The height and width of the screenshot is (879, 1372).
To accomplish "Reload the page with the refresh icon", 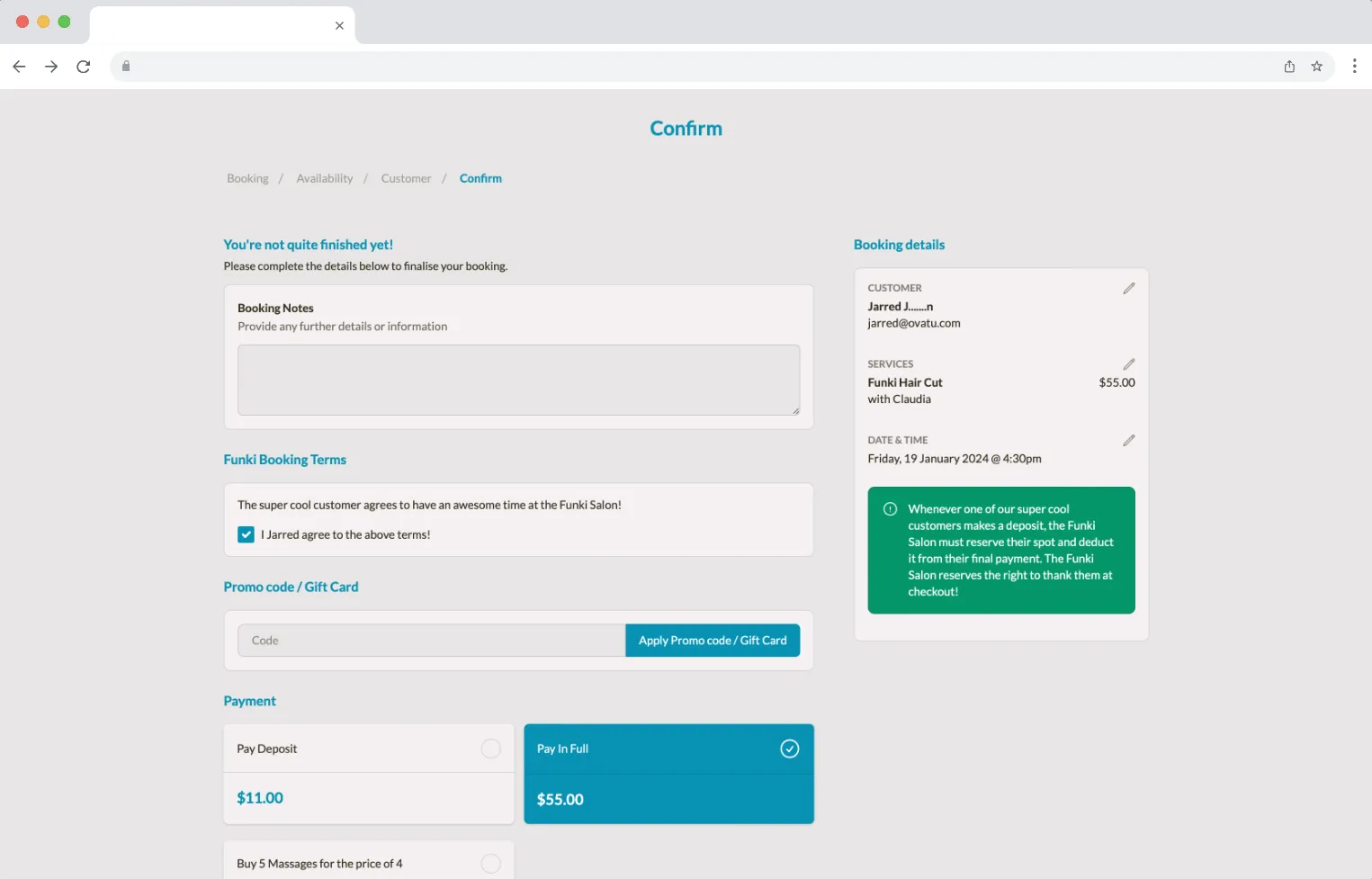I will point(83,66).
